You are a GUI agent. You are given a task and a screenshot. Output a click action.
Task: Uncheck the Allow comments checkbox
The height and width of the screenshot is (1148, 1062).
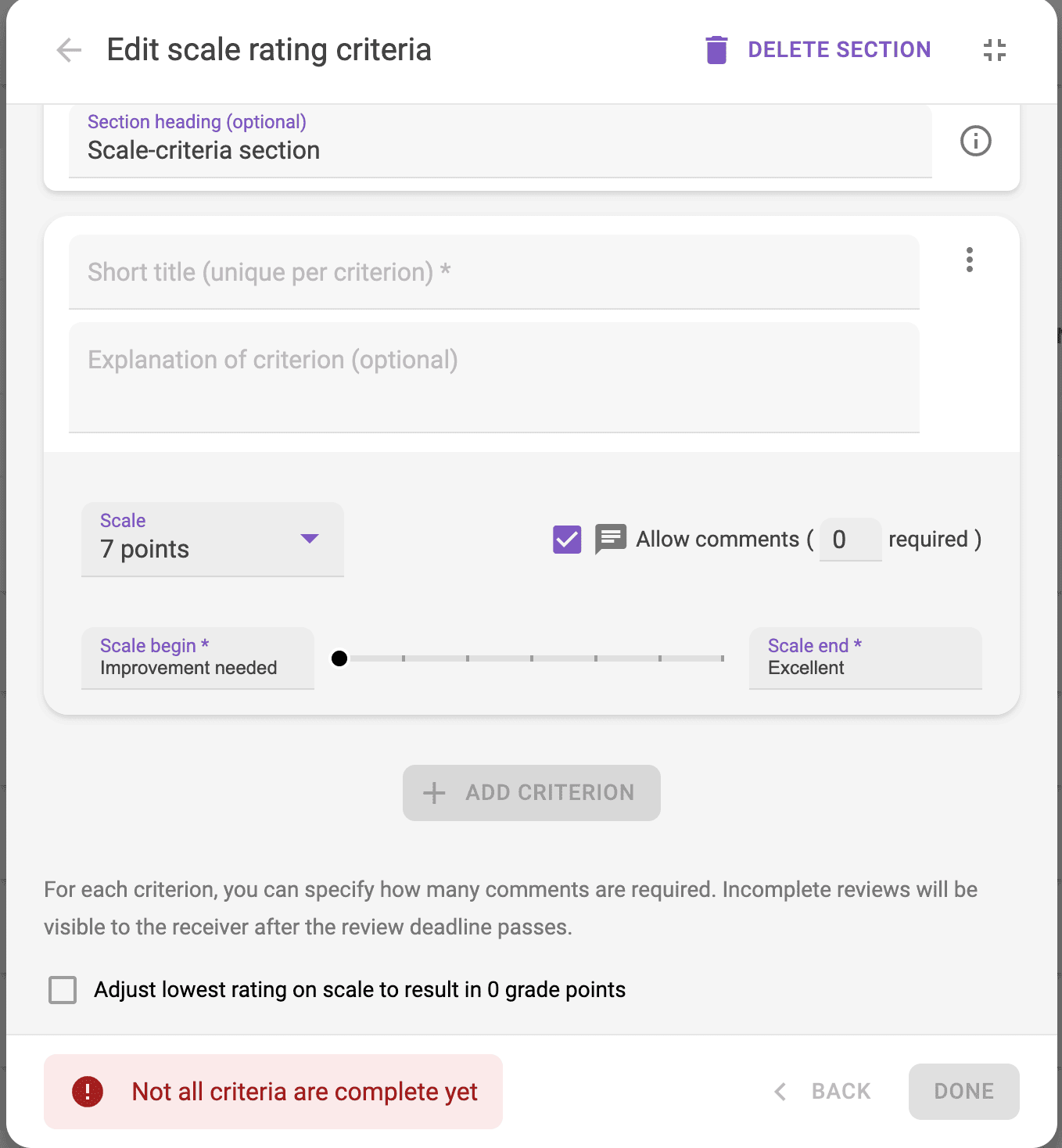(567, 540)
